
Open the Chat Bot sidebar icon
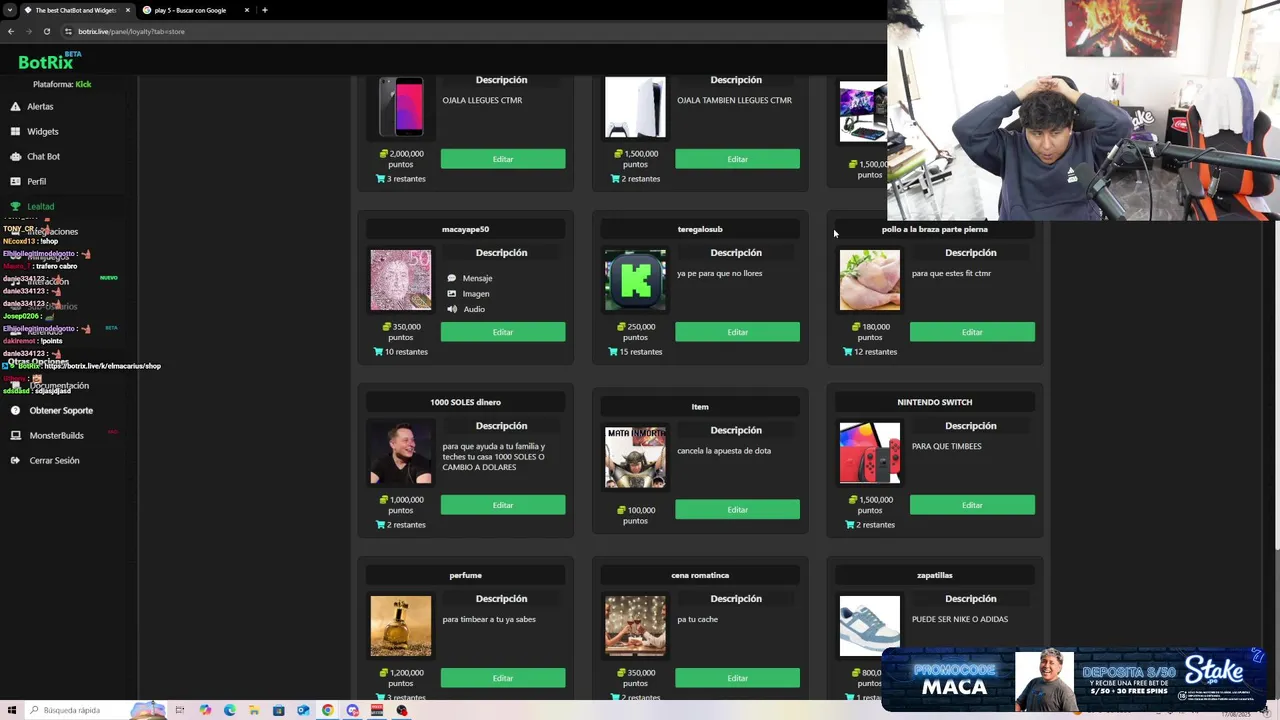(x=15, y=156)
